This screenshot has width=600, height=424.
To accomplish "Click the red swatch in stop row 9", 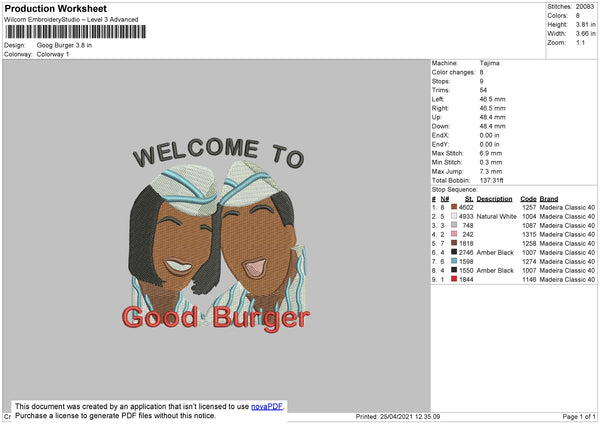I will (x=454, y=279).
